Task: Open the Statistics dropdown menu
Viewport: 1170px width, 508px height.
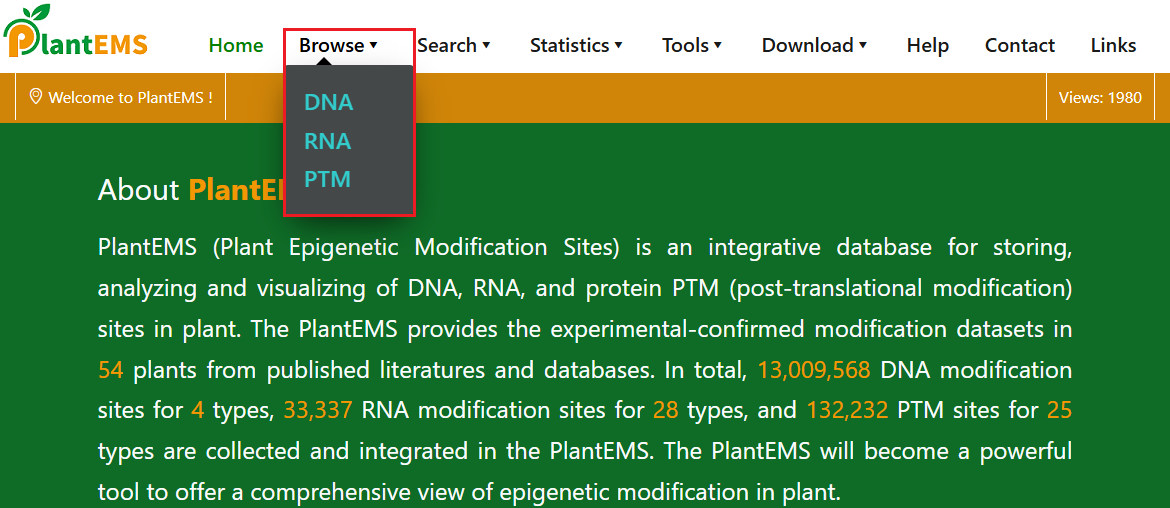Action: 576,46
